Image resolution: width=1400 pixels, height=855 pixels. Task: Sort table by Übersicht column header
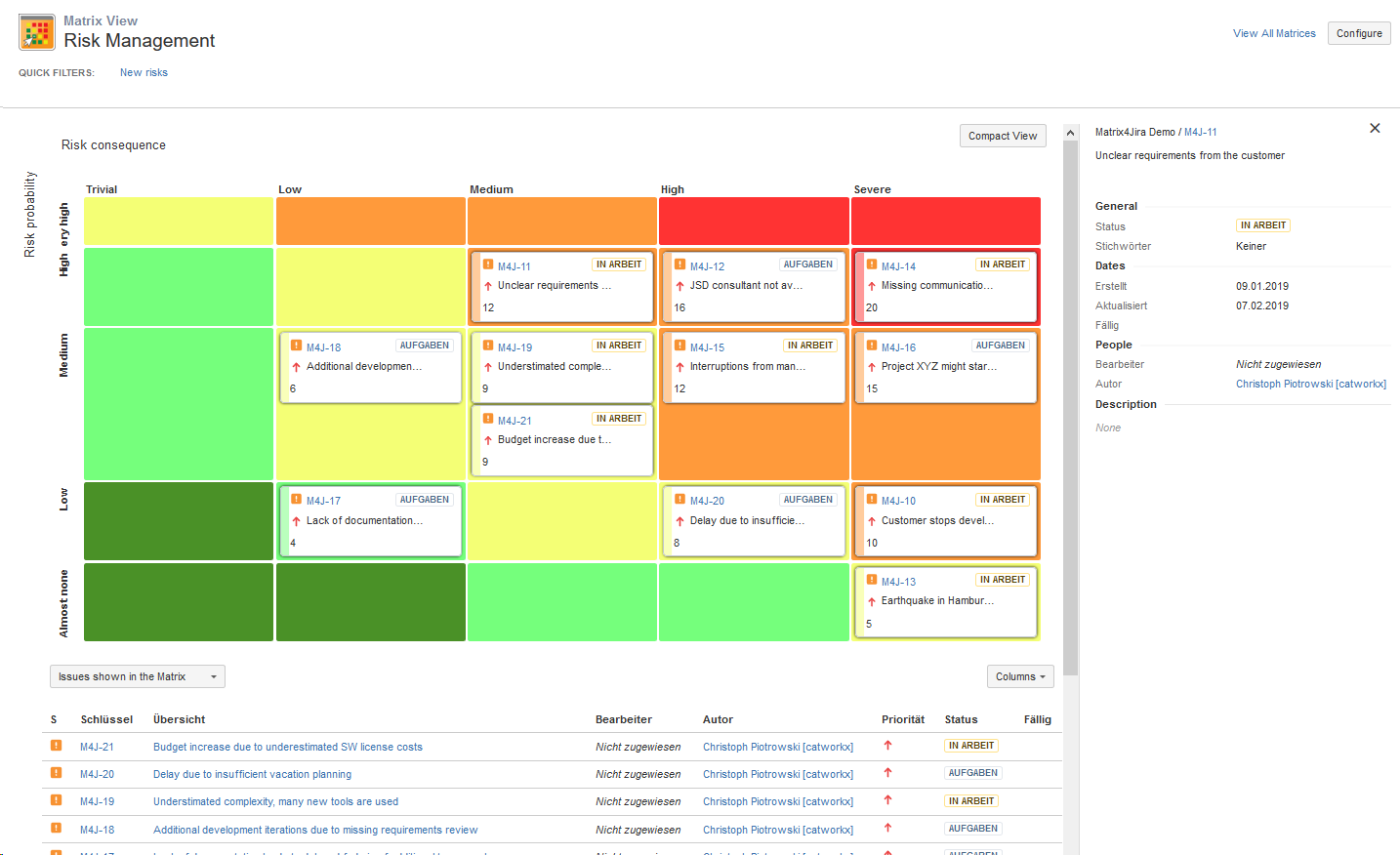click(x=180, y=719)
